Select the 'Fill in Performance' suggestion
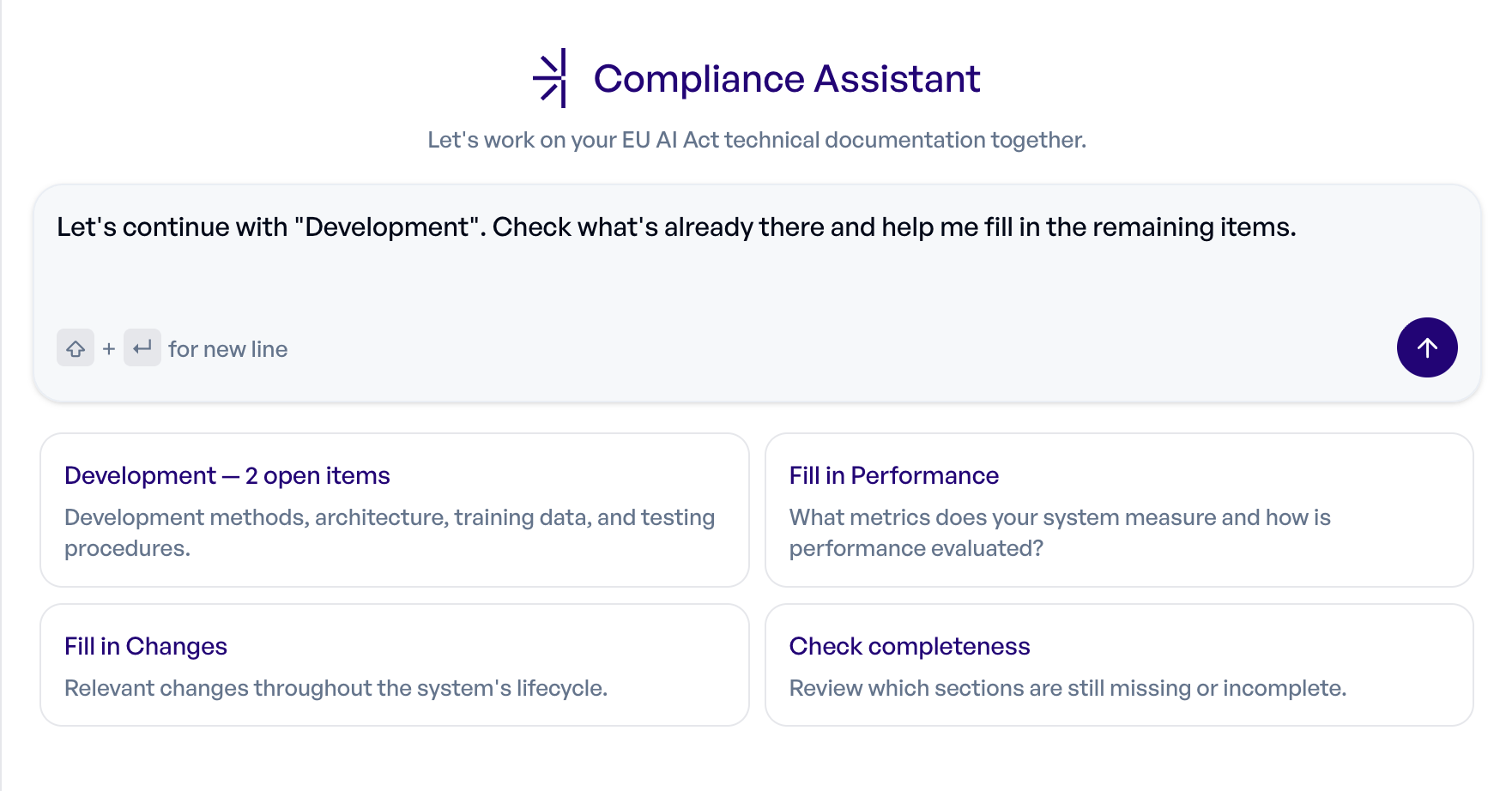The height and width of the screenshot is (791, 1512). (x=1120, y=509)
